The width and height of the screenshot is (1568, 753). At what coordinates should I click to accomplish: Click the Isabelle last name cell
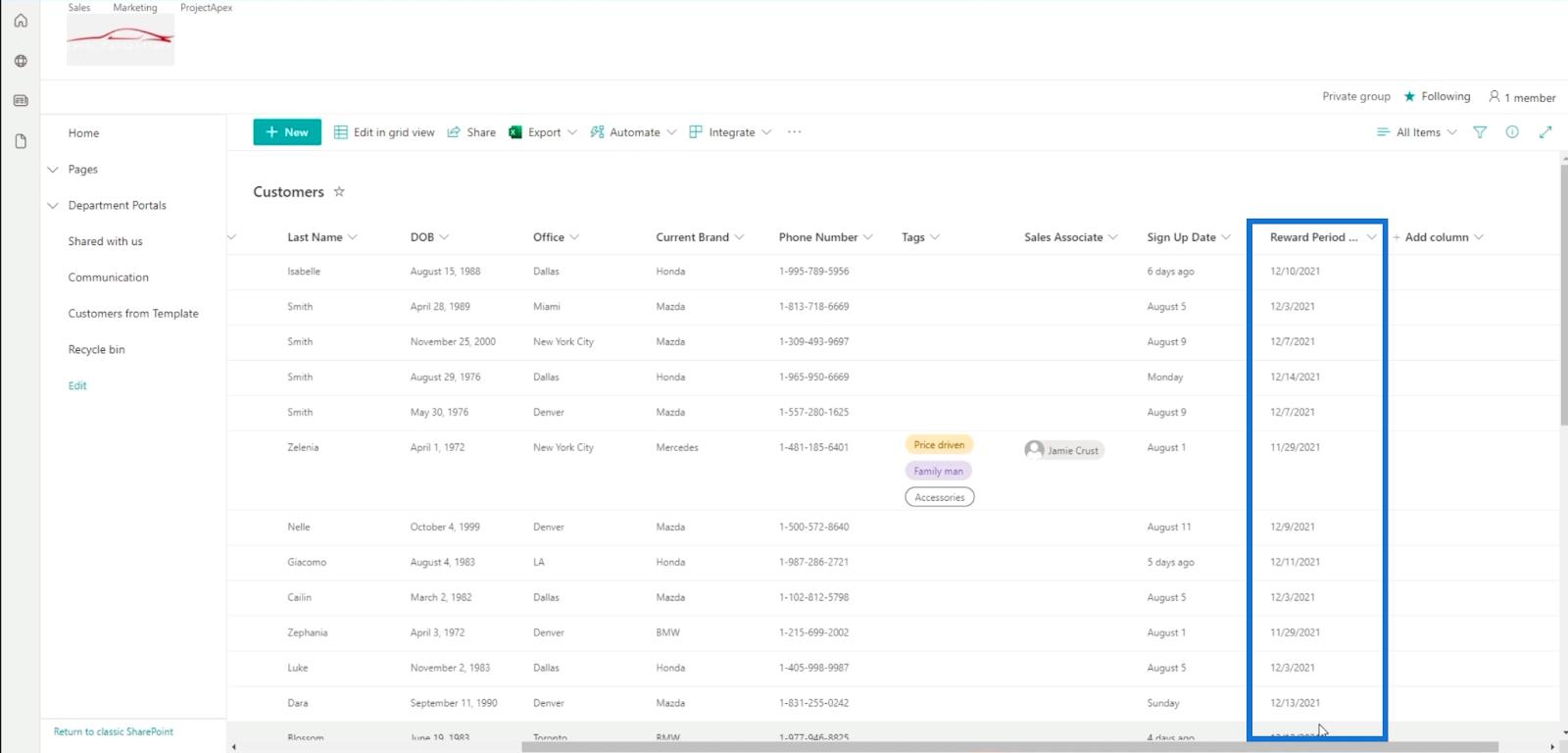click(304, 272)
